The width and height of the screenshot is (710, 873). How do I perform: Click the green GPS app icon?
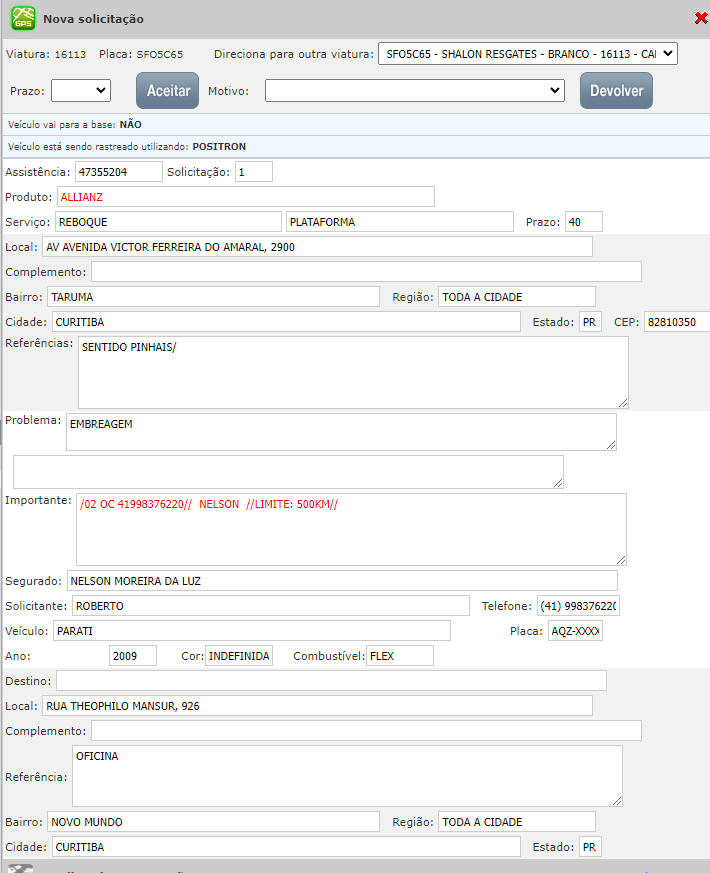point(23,18)
